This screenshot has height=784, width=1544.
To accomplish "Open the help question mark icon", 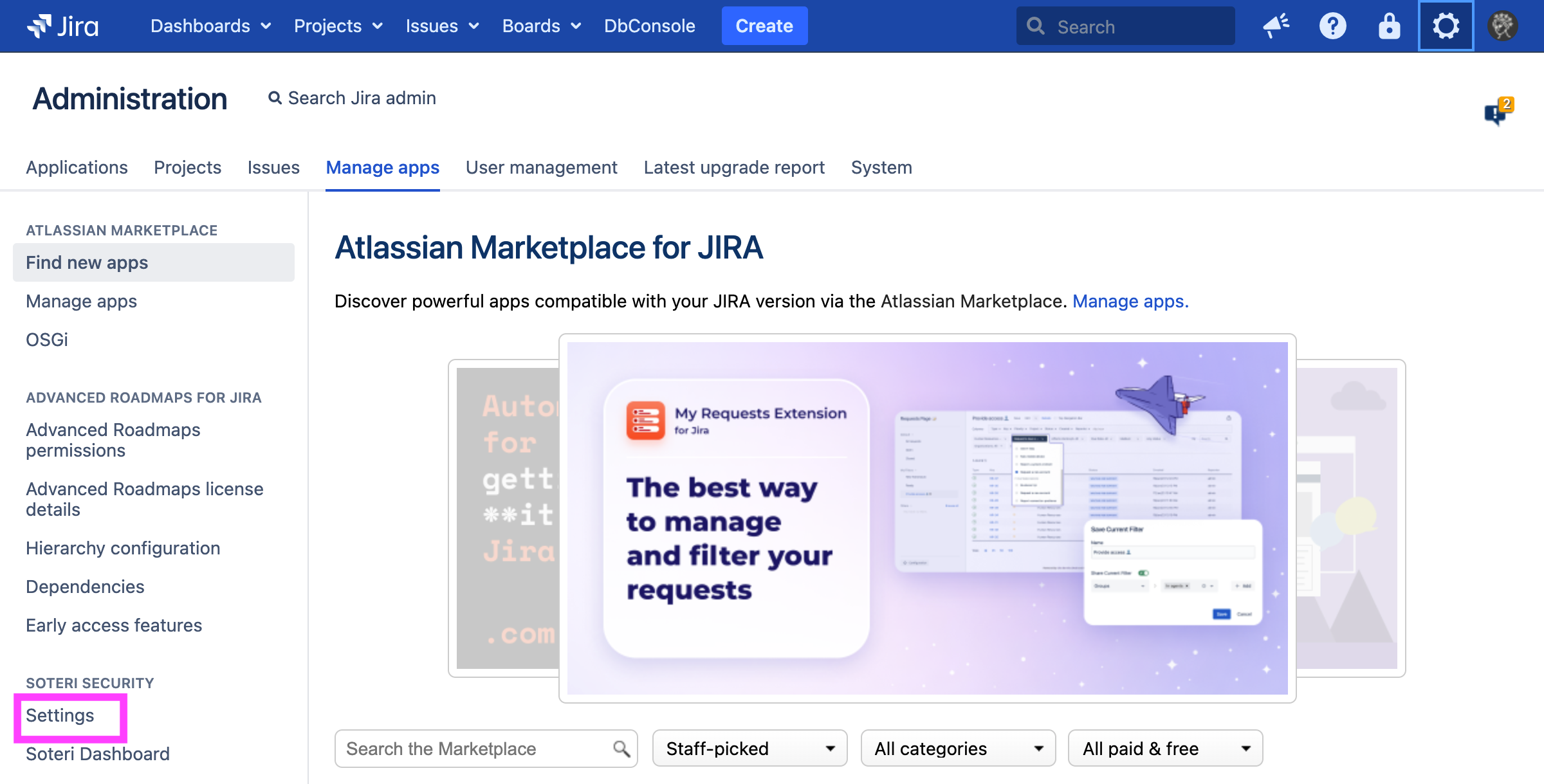I will pyautogui.click(x=1332, y=26).
